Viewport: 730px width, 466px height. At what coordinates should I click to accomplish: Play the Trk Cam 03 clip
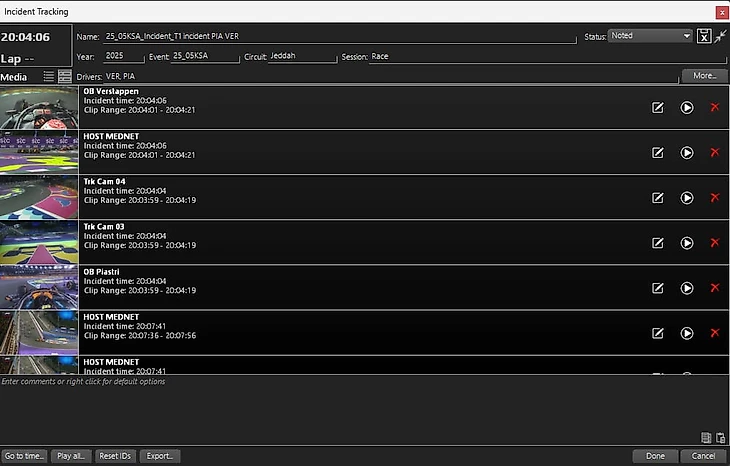pyautogui.click(x=687, y=243)
